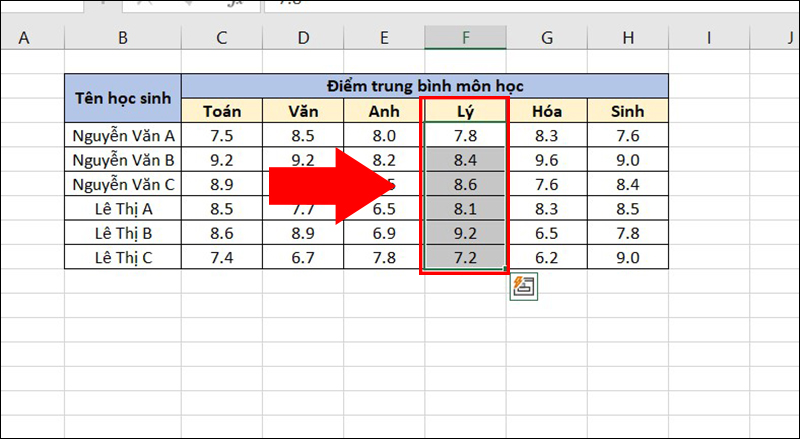Select Nguyễn Văn C's Sinh score 8.4
Viewport: 800px width, 439px height.
click(x=628, y=184)
